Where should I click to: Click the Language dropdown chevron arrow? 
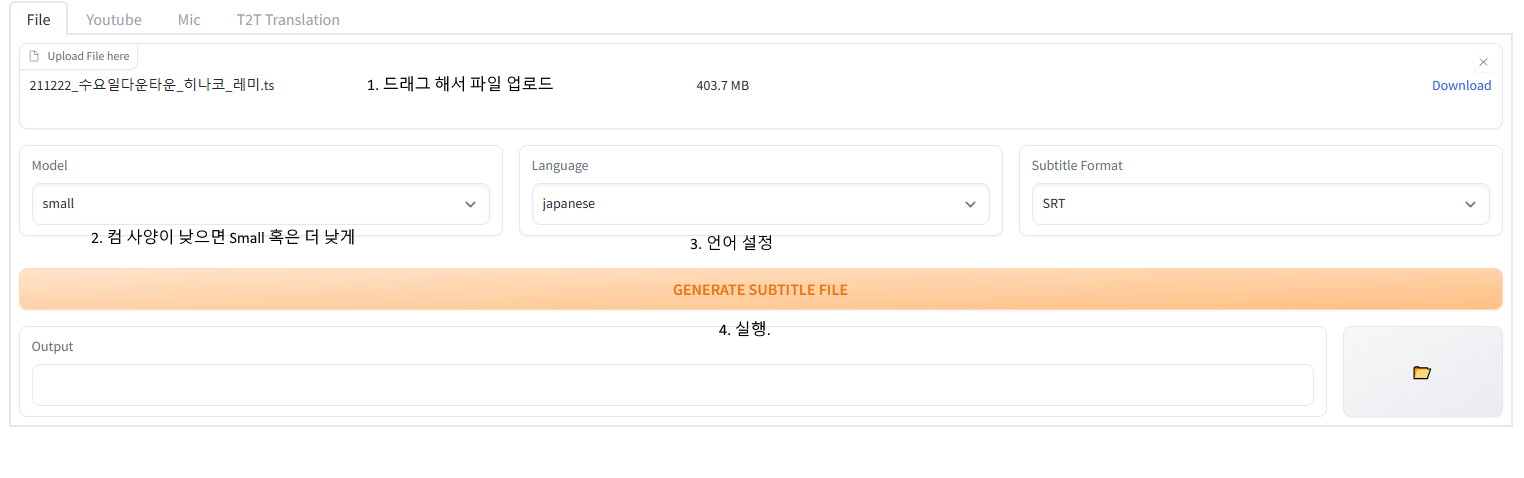click(970, 204)
